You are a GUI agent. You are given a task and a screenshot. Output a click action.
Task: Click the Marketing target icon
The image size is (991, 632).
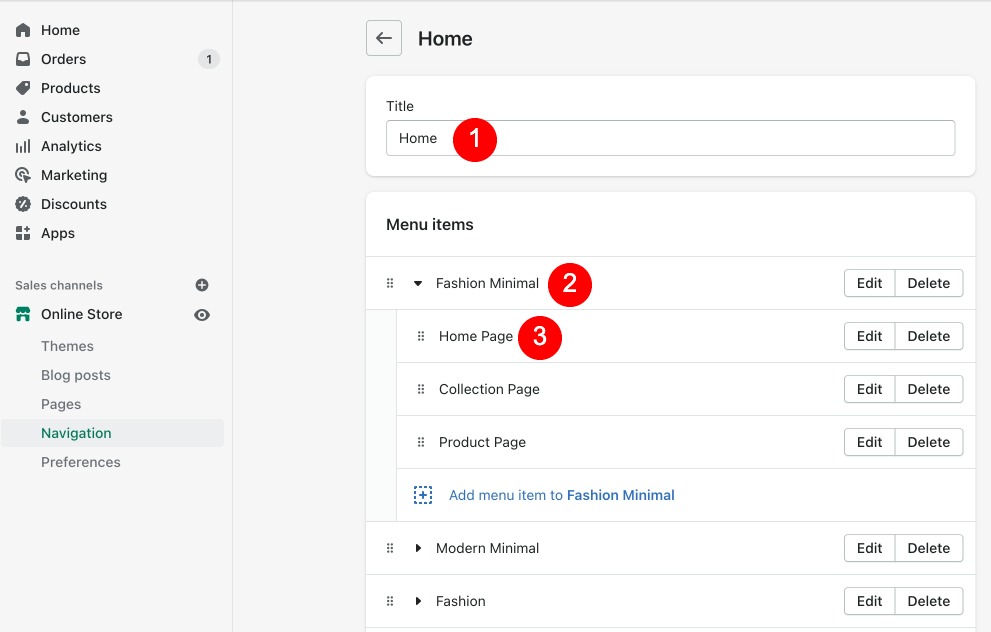click(x=23, y=175)
